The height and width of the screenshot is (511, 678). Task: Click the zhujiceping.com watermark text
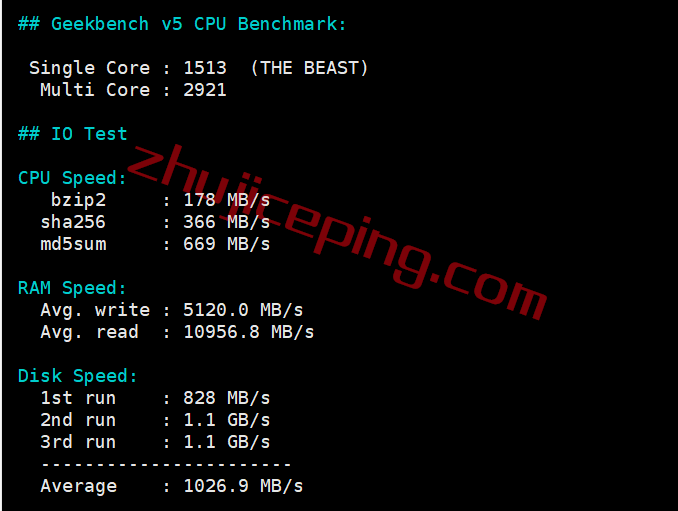[x=337, y=231]
